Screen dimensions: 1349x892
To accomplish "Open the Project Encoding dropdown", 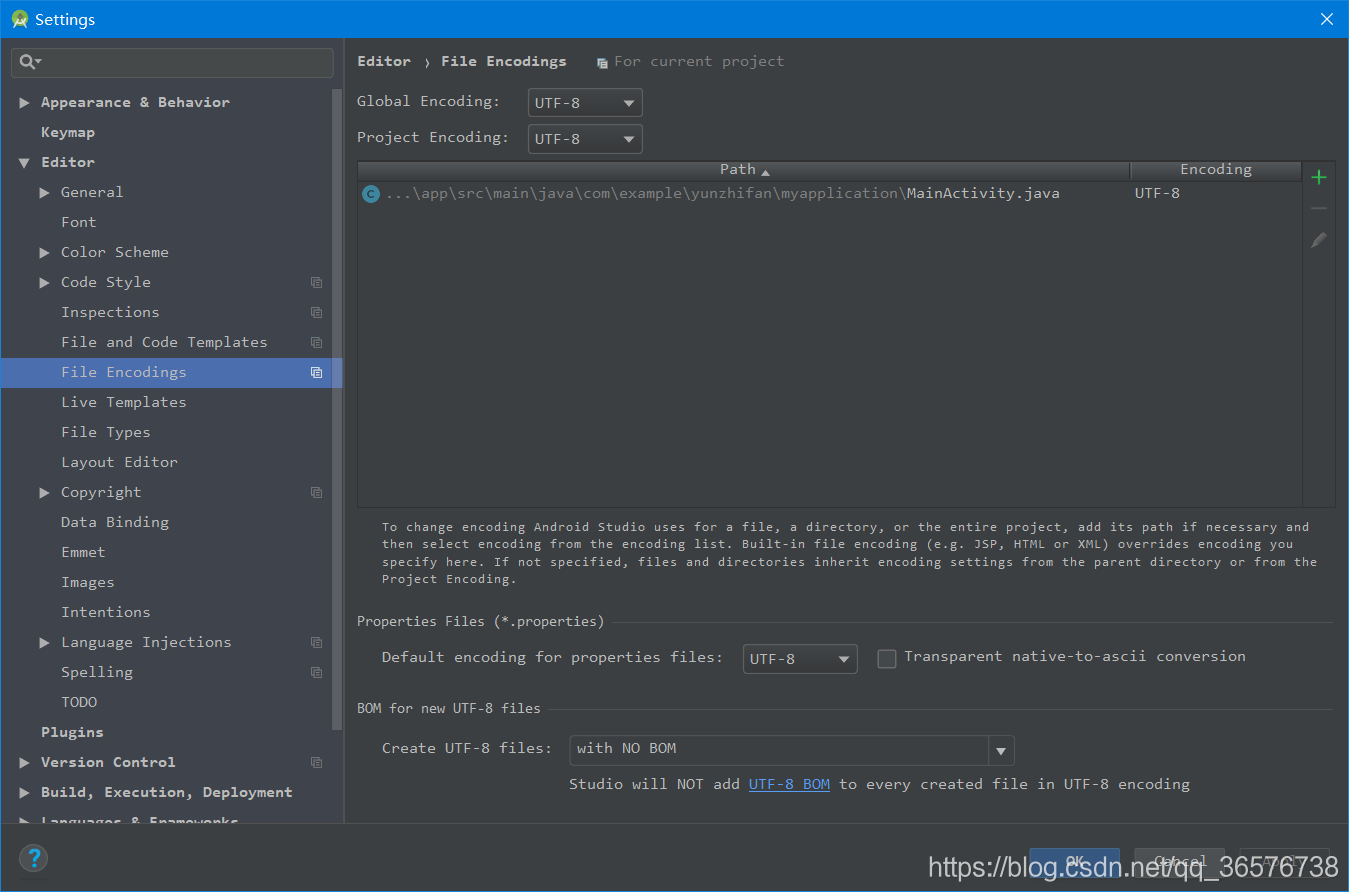I will 585,139.
